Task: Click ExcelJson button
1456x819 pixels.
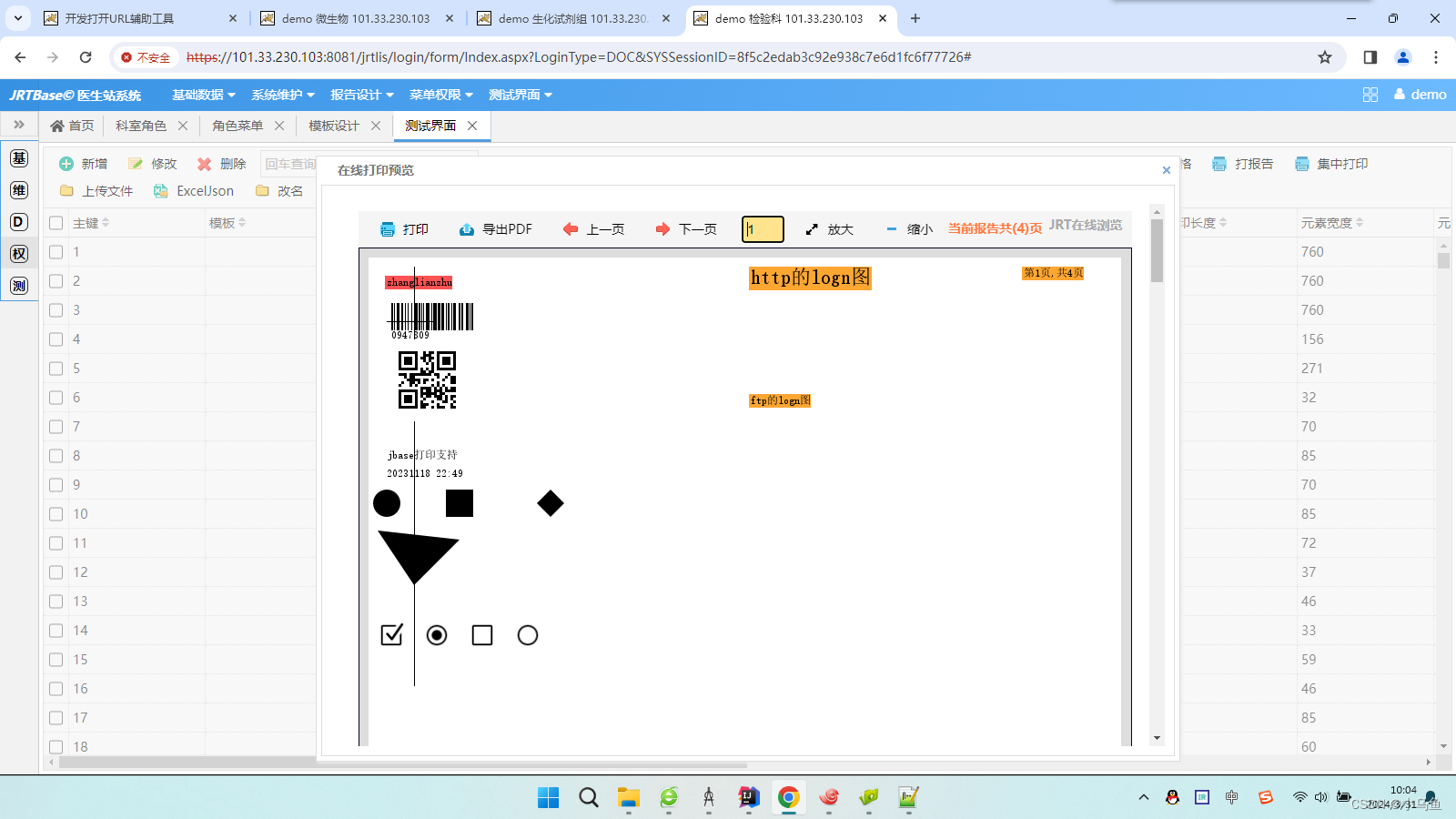Action: (x=193, y=191)
